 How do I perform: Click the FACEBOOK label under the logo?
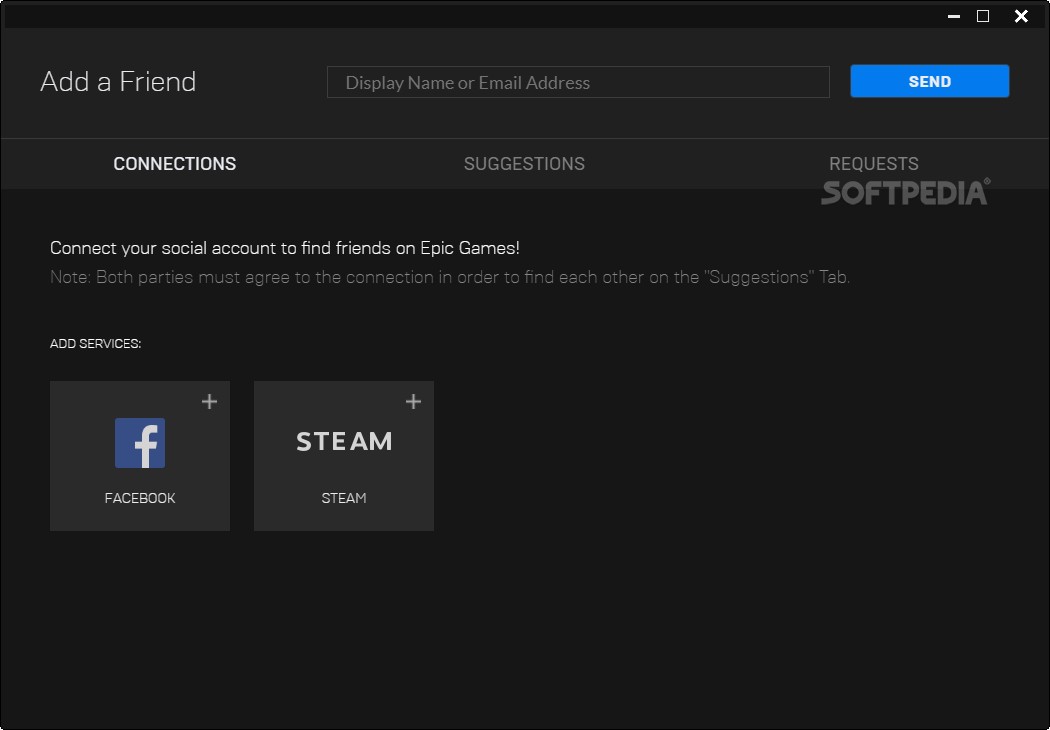pyautogui.click(x=140, y=498)
